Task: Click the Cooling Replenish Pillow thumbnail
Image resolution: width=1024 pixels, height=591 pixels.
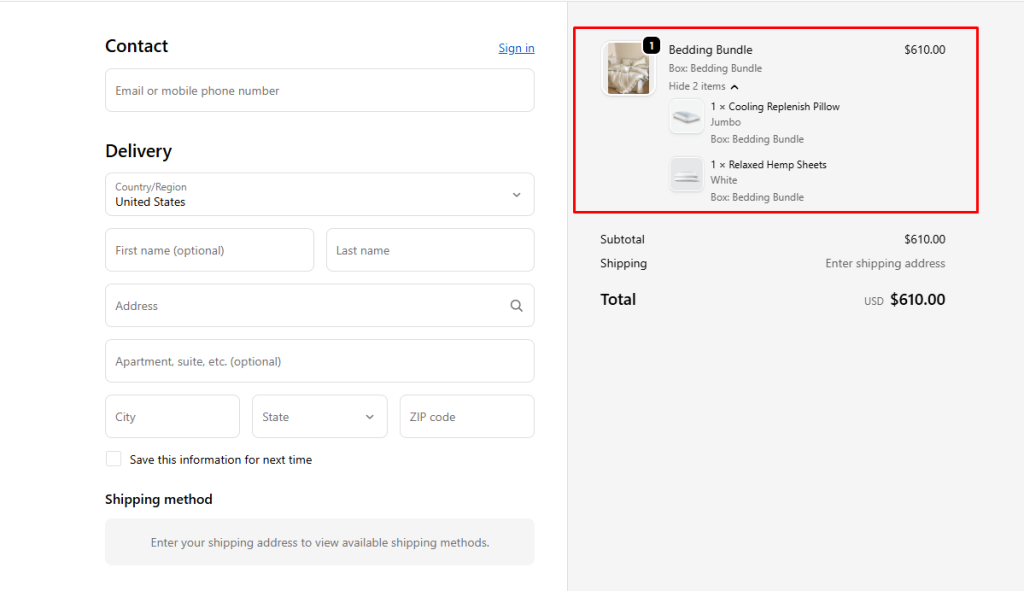Action: click(686, 117)
